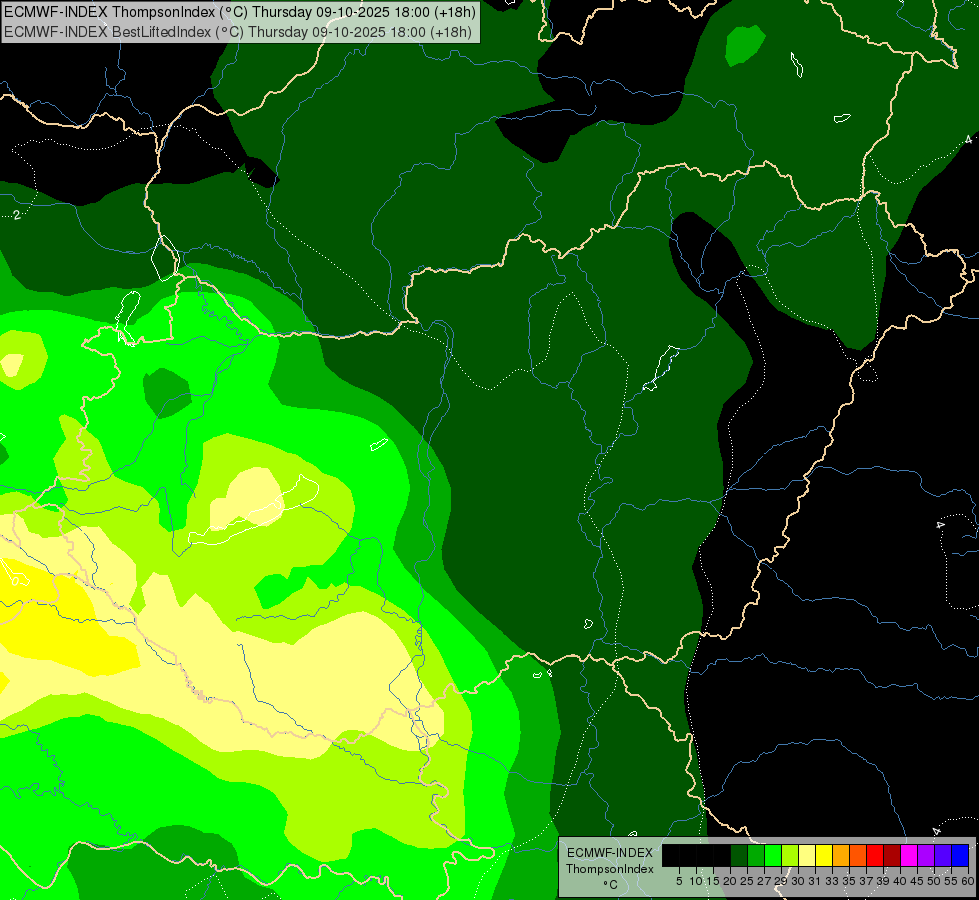The width and height of the screenshot is (979, 900).
Task: Click the BestLiftedIndex title line at top
Action: point(240,32)
